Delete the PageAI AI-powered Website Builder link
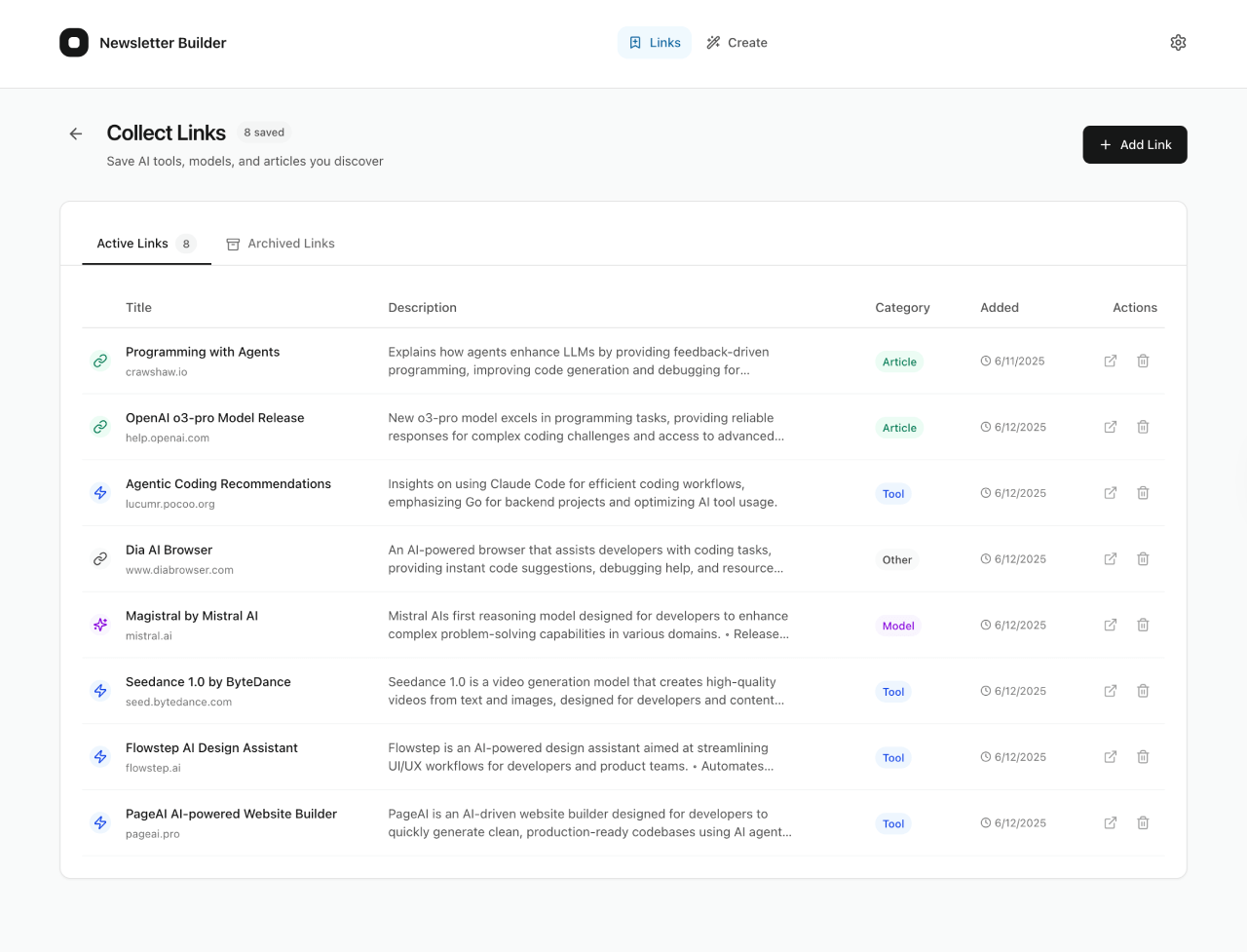The image size is (1247, 952). 1143,823
